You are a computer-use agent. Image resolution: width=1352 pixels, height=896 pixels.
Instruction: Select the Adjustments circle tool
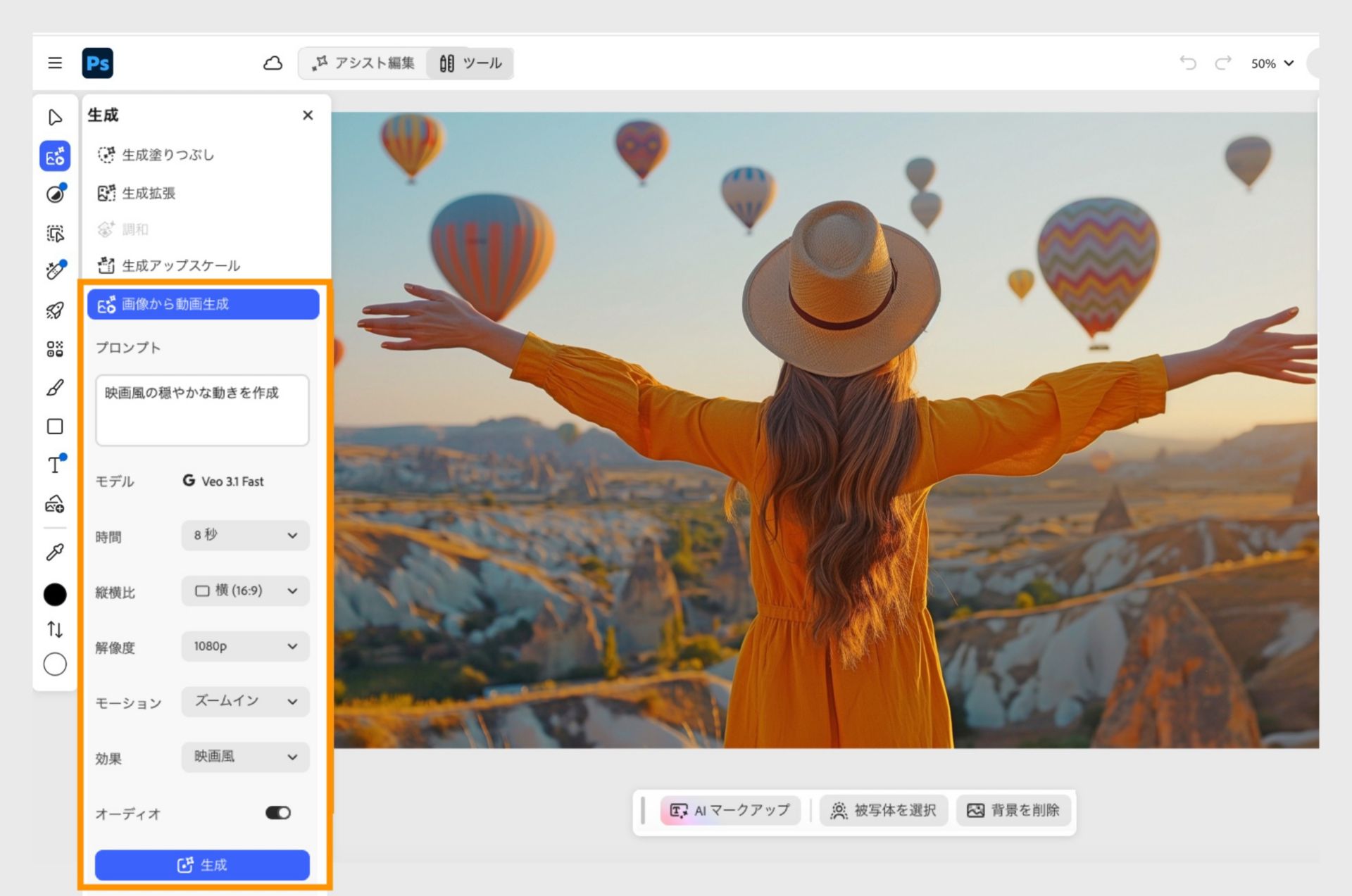pos(55,194)
